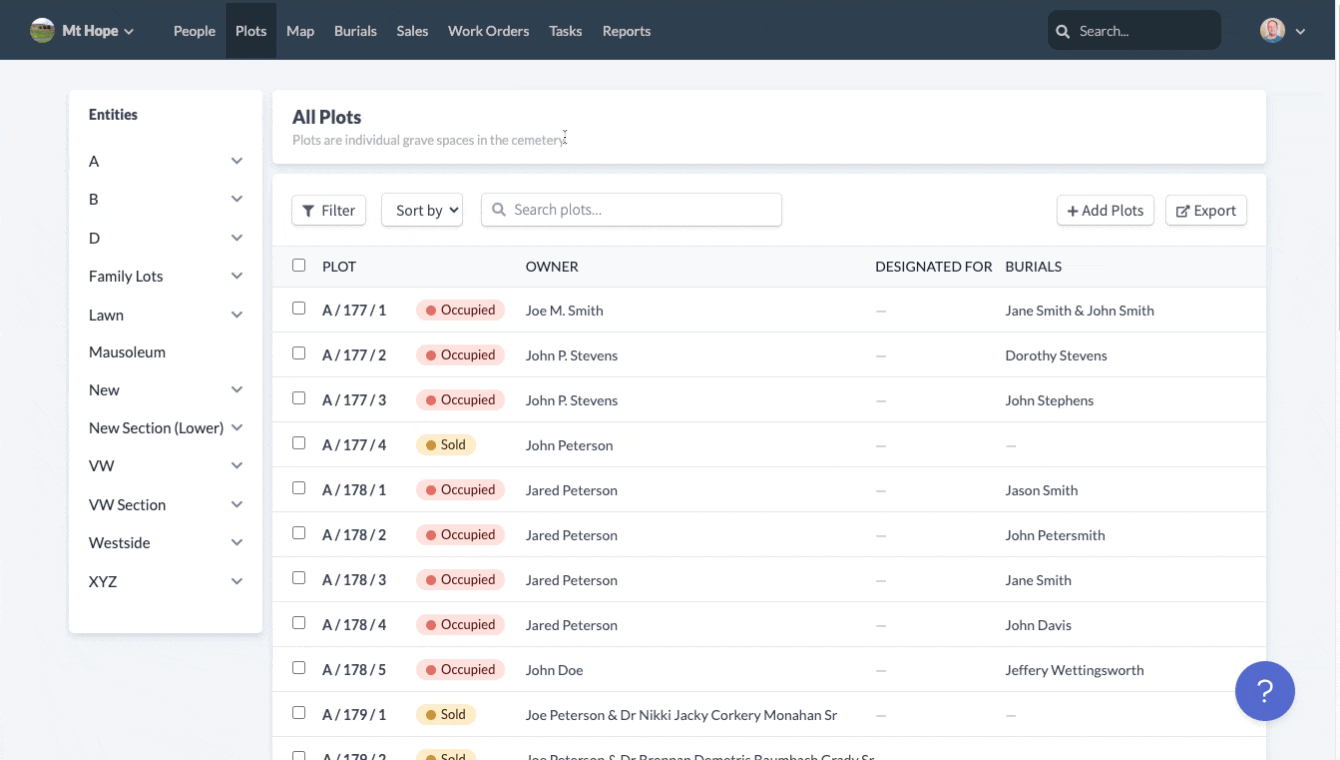This screenshot has width=1340, height=760.
Task: Check the box for plot A / 178 / 2
Action: (x=299, y=533)
